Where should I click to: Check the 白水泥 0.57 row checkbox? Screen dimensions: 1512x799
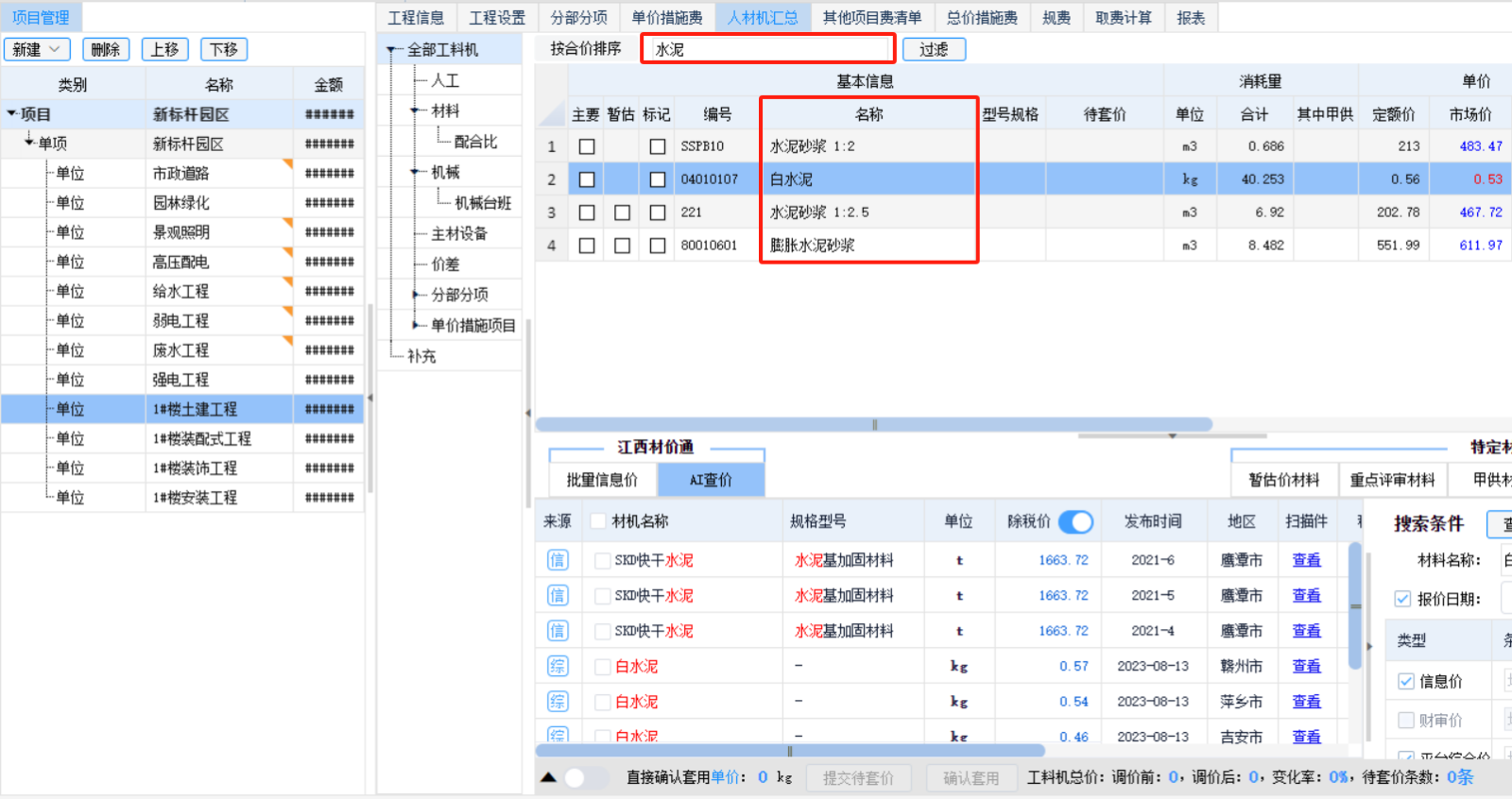602,666
